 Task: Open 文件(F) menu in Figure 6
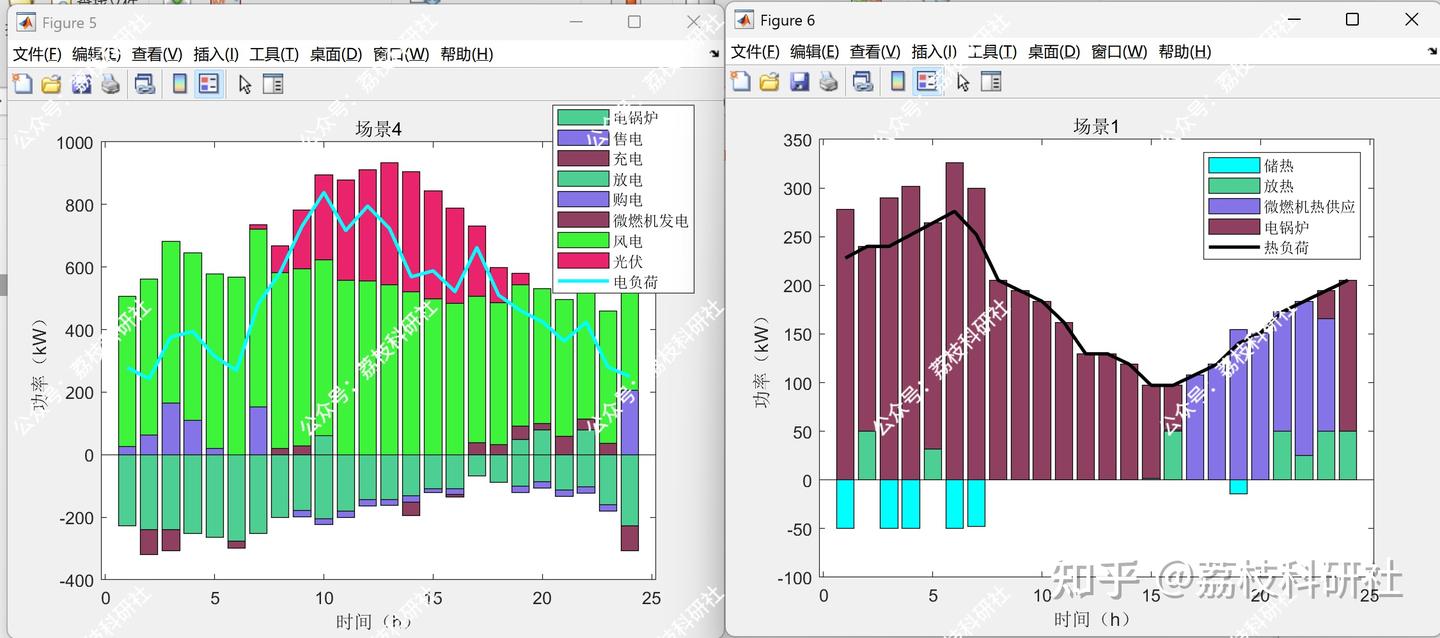point(755,52)
